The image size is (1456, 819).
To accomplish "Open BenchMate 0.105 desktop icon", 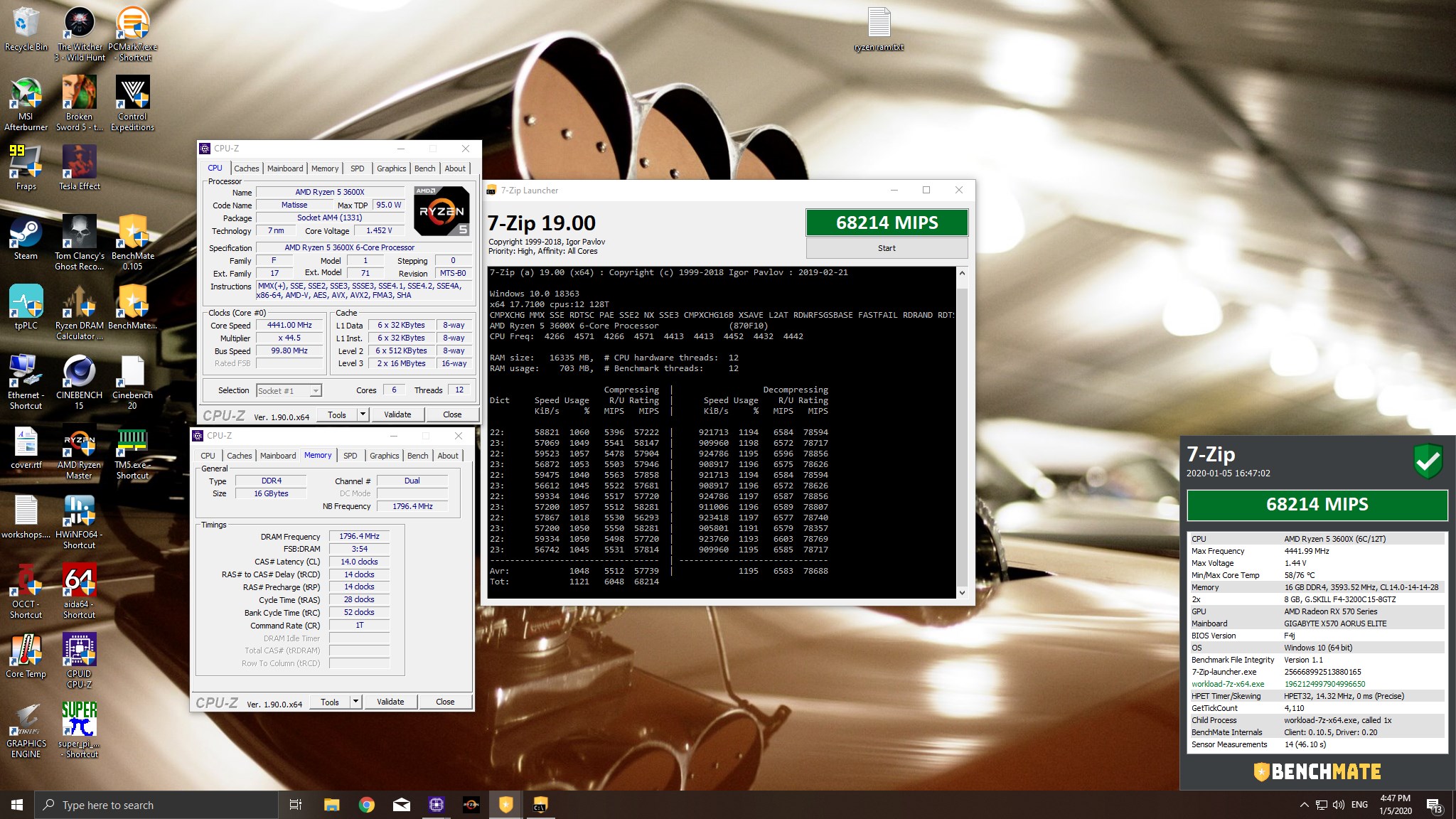I will tap(133, 243).
